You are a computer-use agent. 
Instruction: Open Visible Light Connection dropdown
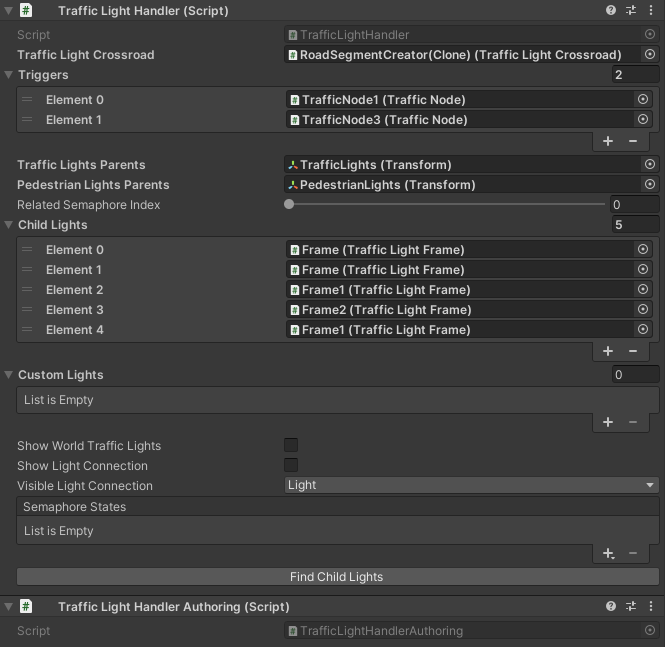pyautogui.click(x=472, y=485)
